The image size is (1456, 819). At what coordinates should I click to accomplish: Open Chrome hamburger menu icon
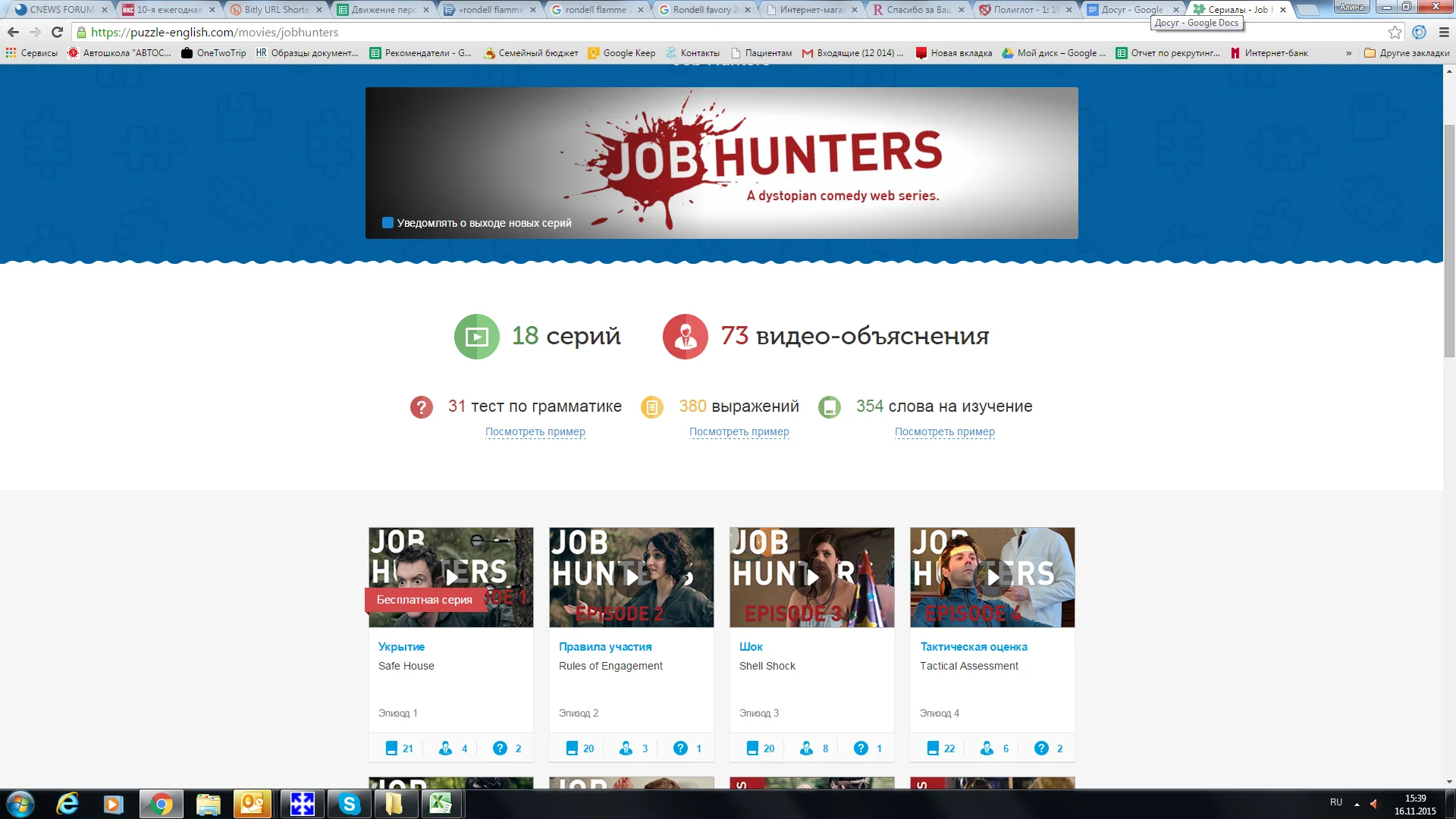(1444, 33)
